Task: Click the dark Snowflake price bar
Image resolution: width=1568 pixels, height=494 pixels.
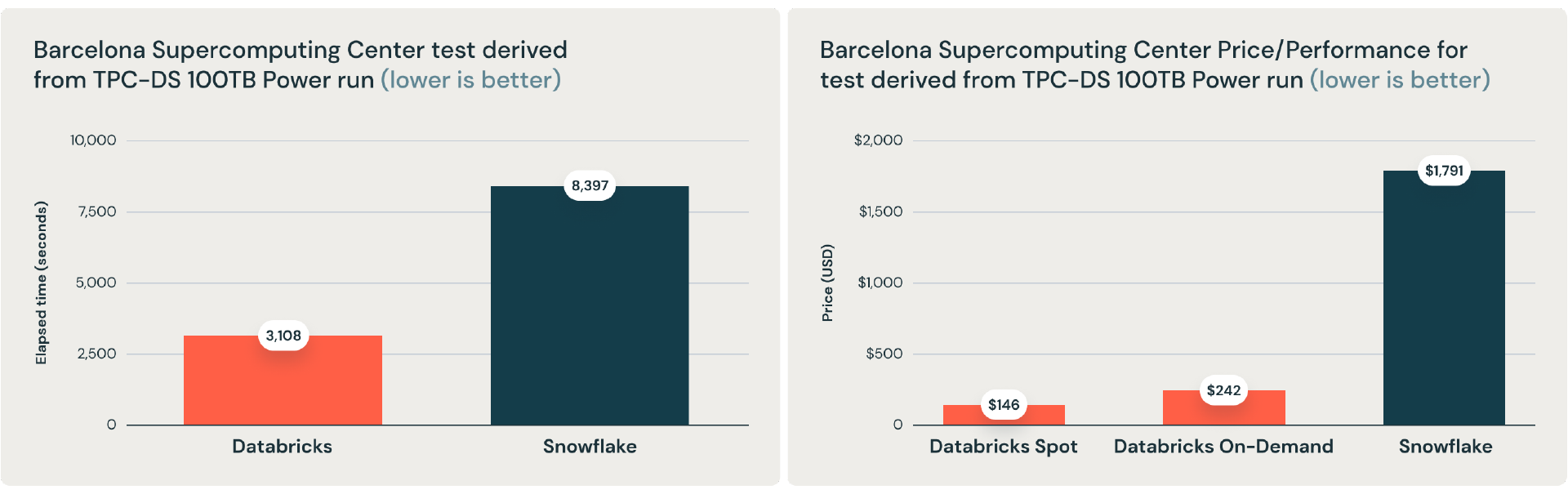Action: [1444, 310]
